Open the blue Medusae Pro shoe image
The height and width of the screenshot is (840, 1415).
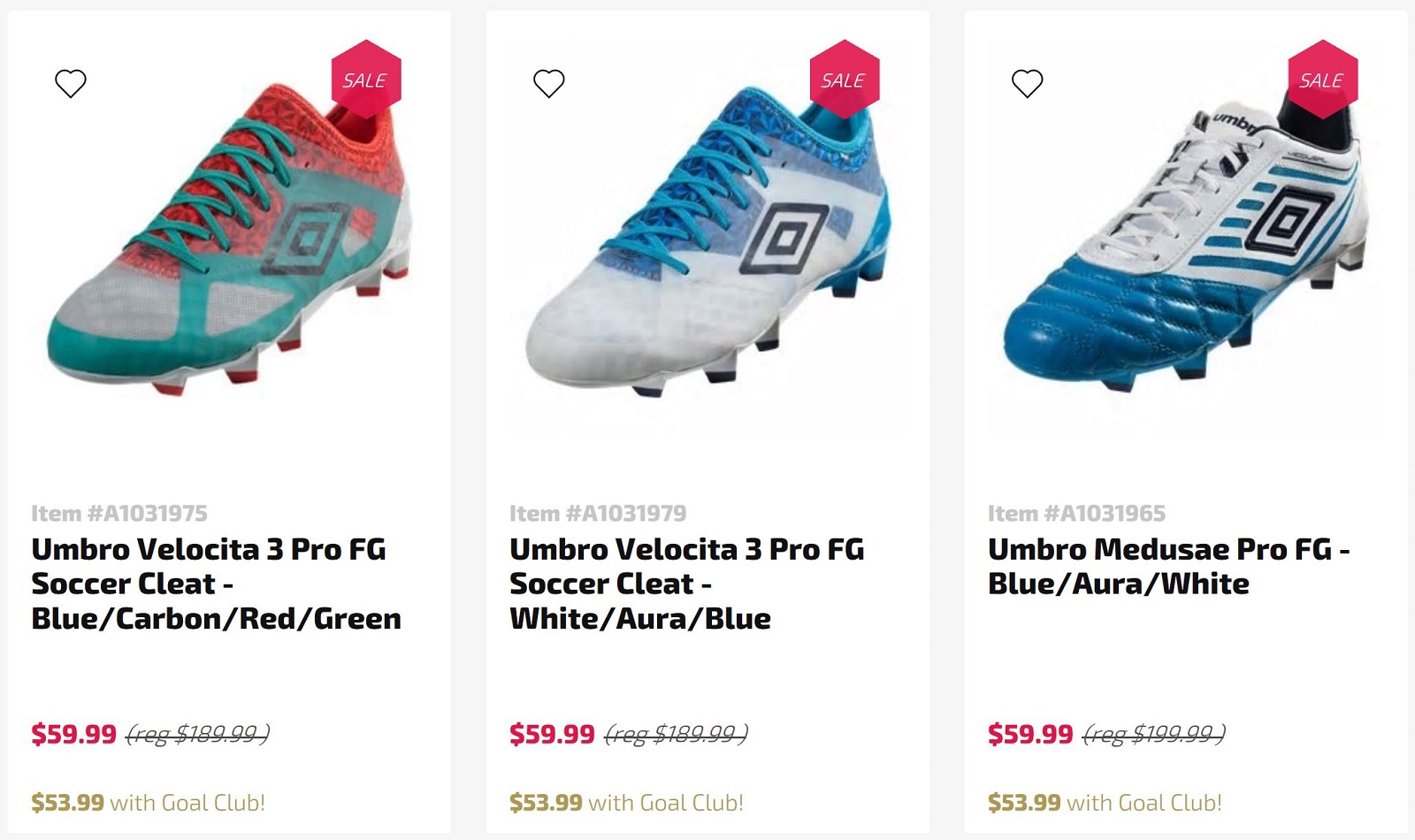[1185, 256]
